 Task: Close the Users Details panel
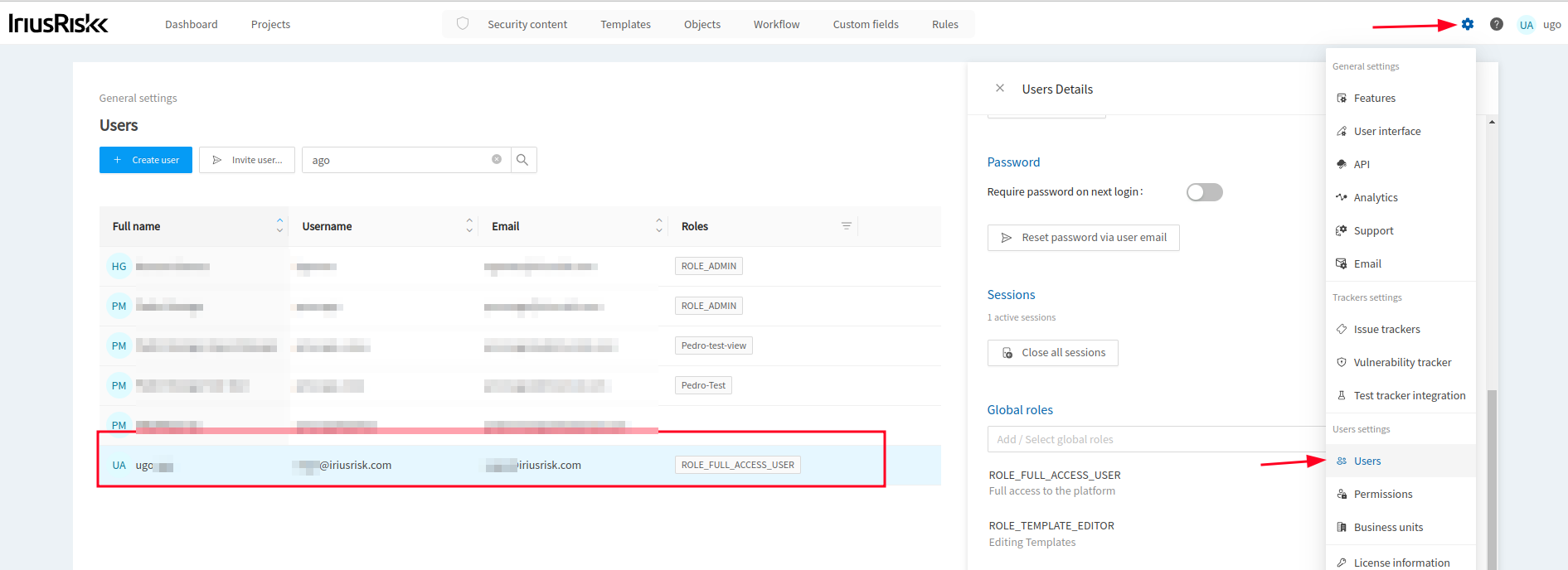pyautogui.click(x=1000, y=88)
